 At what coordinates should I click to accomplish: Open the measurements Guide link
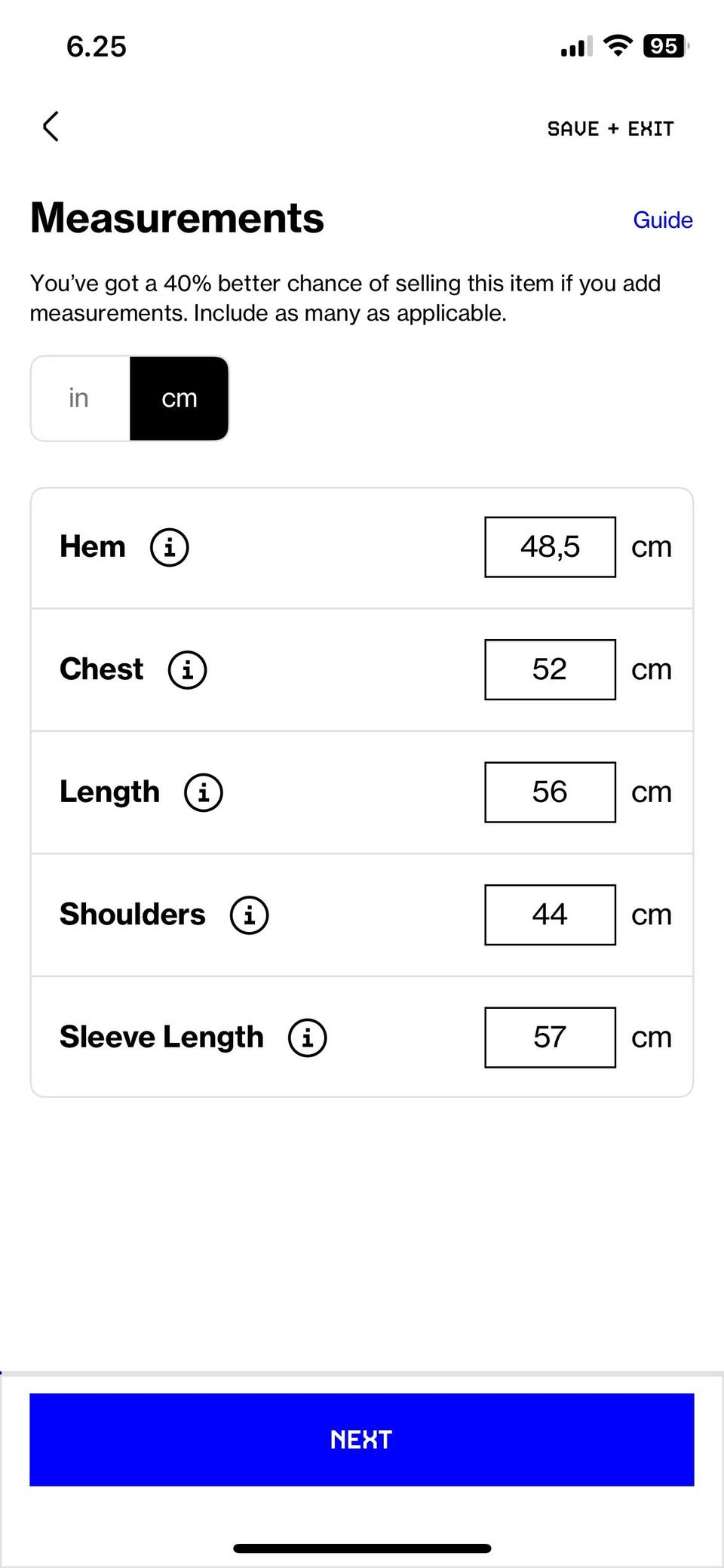click(x=662, y=220)
